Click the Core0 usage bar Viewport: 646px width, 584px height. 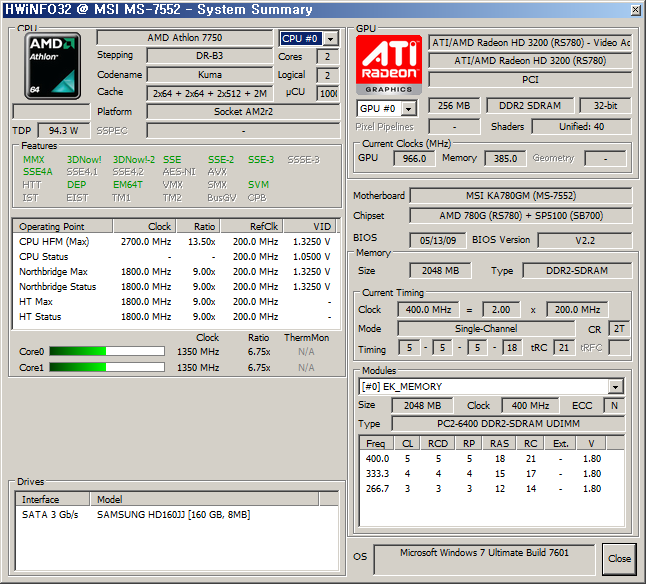tap(107, 351)
